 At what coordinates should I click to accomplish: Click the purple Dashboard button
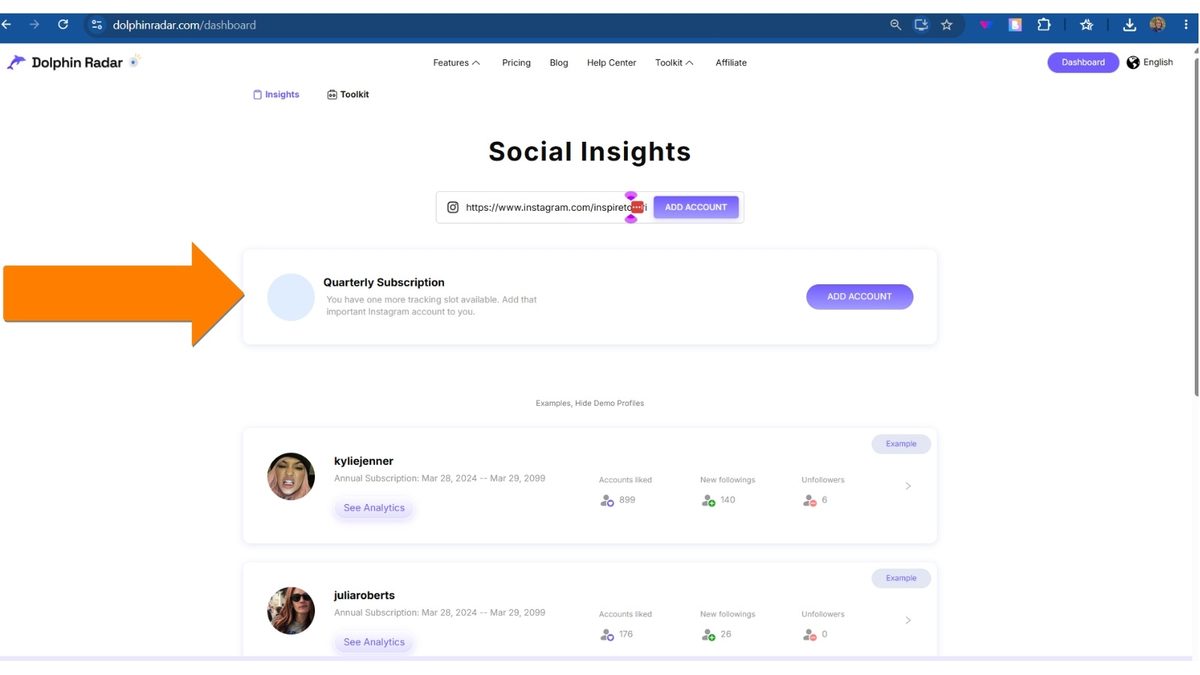(x=1083, y=62)
